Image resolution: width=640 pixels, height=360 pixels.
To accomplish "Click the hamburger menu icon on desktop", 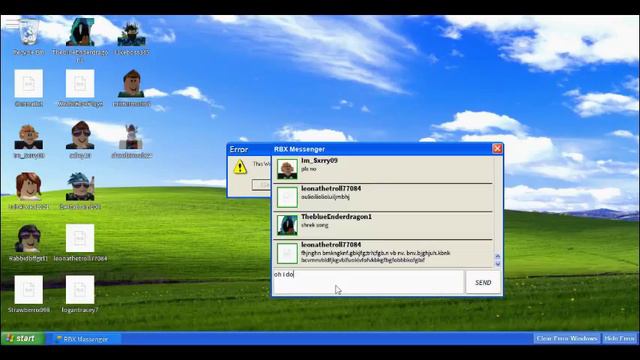I will click(11, 23).
